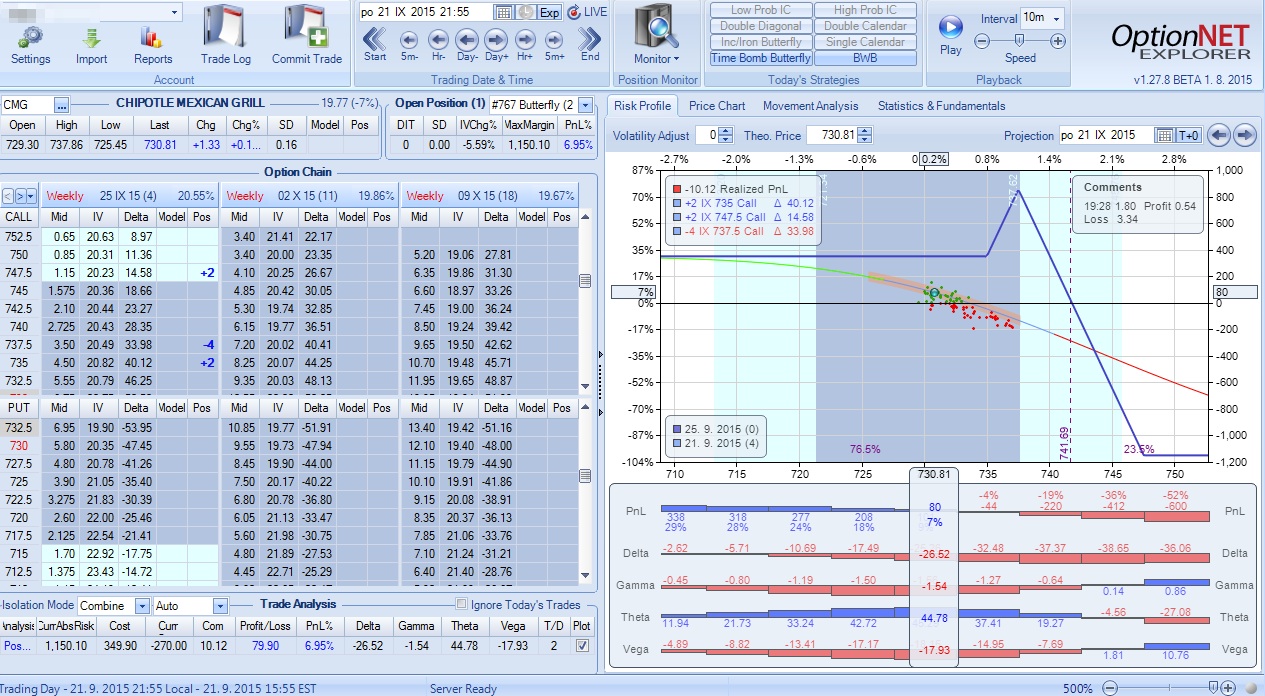
Task: Toggle High Prob IC strategy
Action: pos(865,10)
